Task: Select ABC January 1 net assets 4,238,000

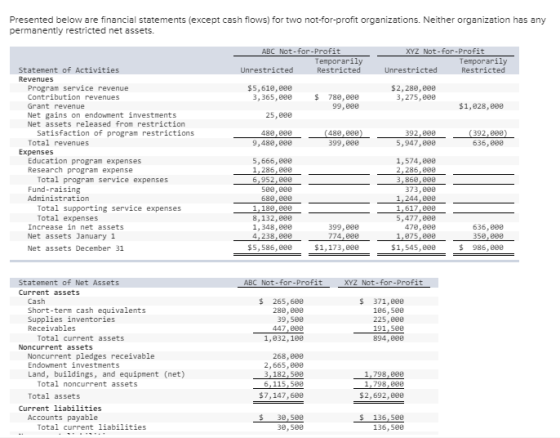Action: pyautogui.click(x=272, y=236)
